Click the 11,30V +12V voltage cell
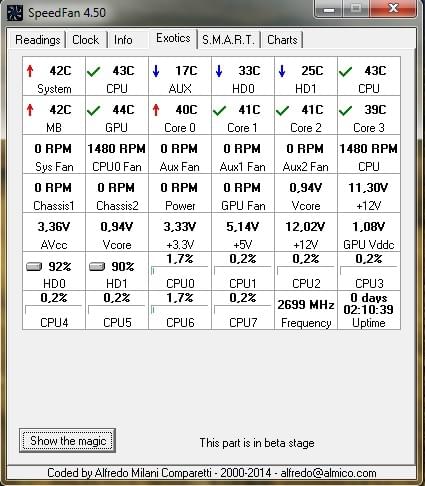This screenshot has height=486, width=425. point(369,193)
